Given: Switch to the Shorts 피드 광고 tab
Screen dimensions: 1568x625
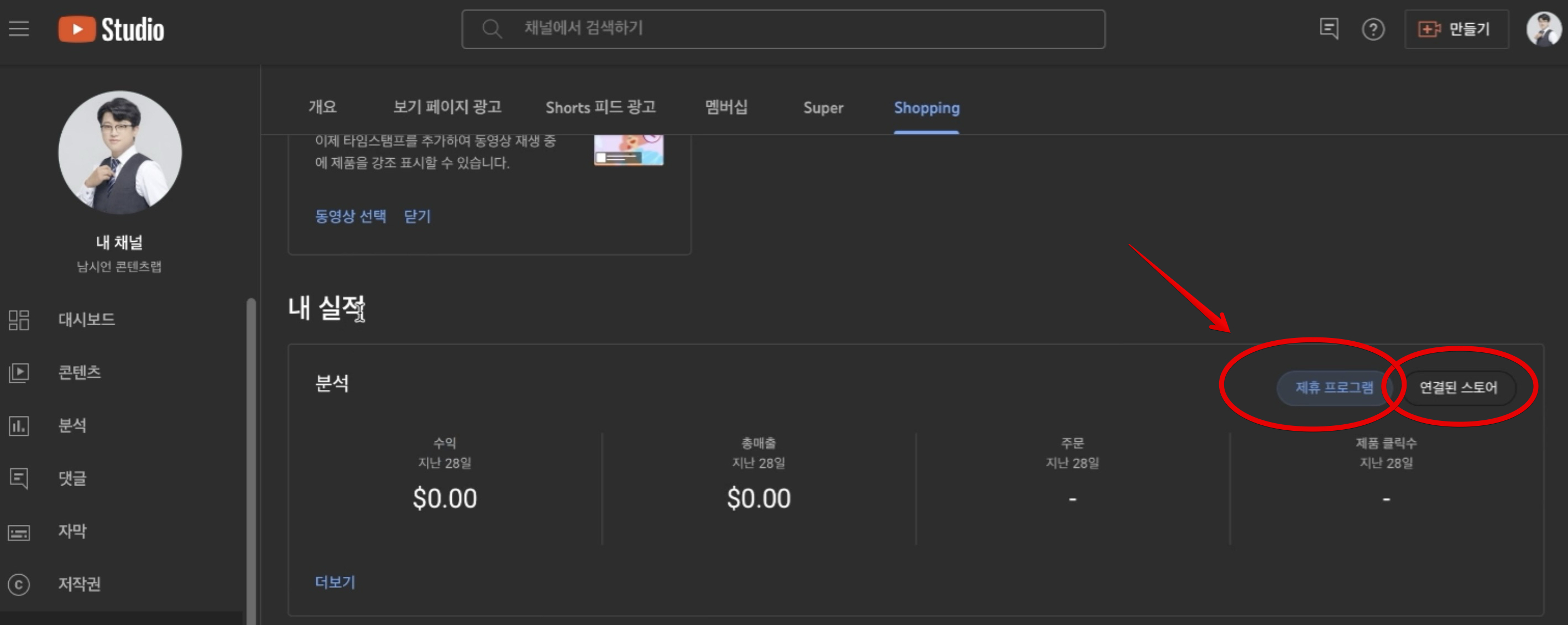Looking at the screenshot, I should (x=600, y=108).
